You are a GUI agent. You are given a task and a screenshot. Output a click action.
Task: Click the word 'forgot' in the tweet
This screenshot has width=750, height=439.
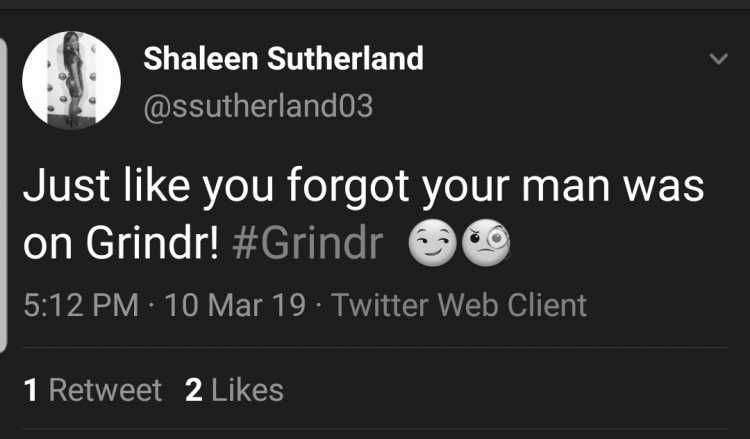tap(348, 187)
